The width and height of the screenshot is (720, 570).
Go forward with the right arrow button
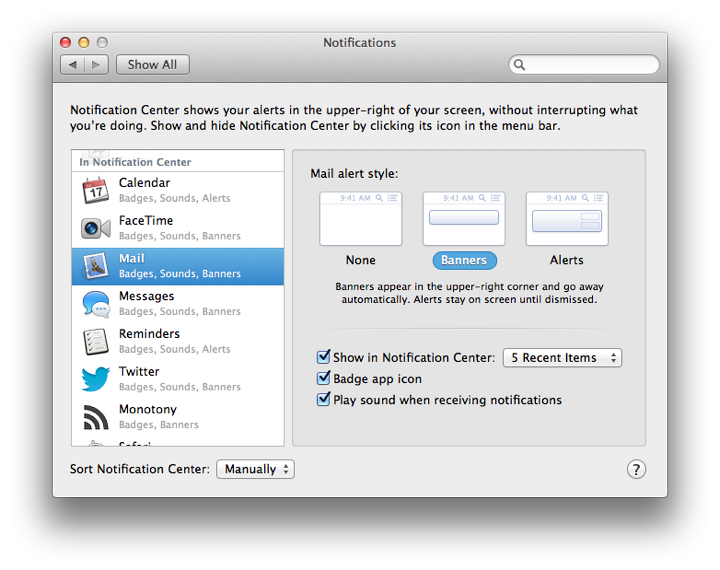(x=96, y=64)
